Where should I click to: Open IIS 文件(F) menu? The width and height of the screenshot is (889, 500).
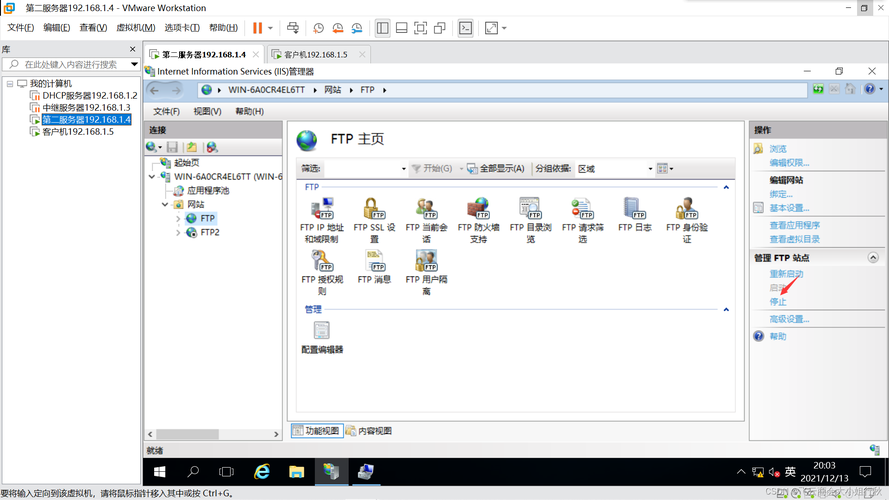point(166,112)
